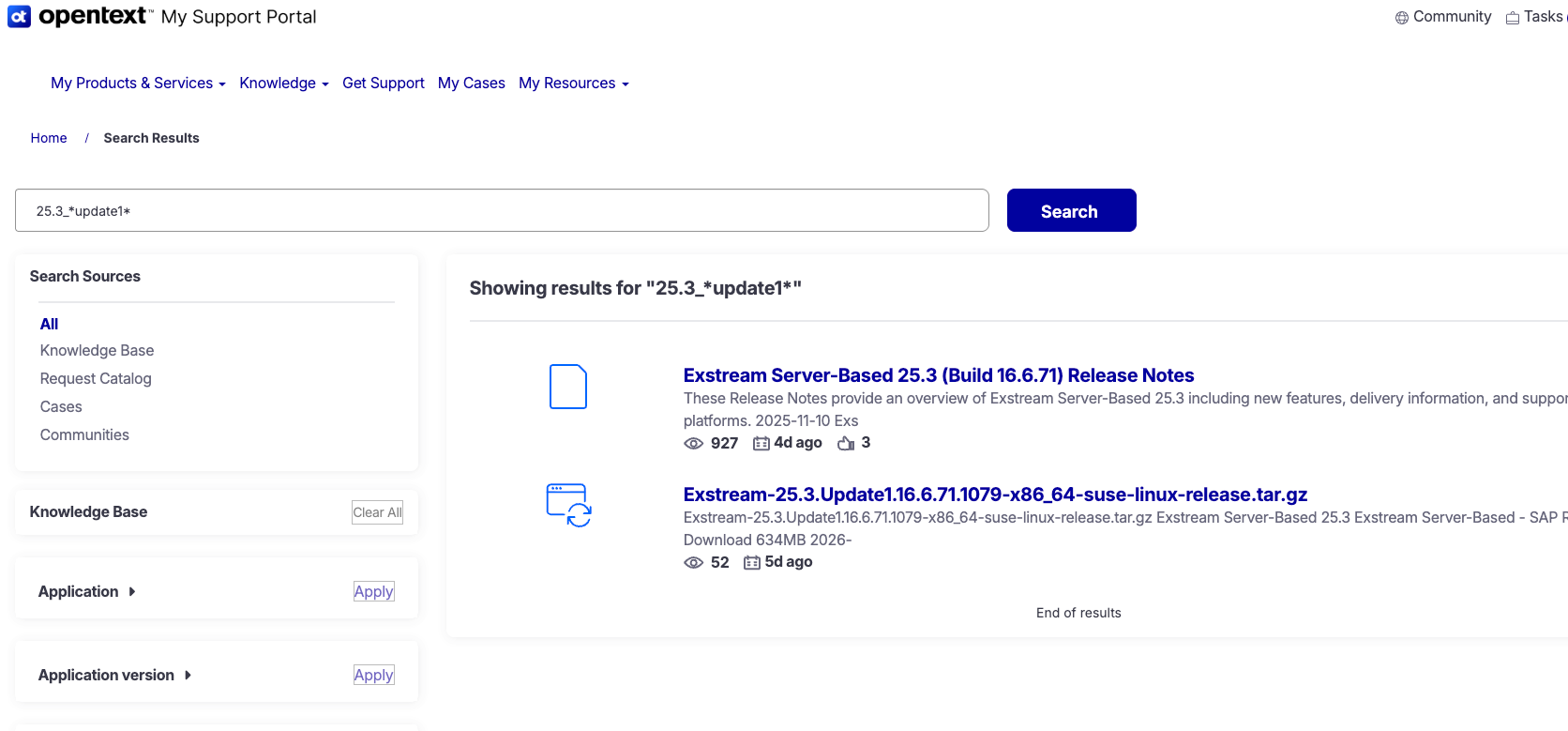The height and width of the screenshot is (731, 1568).
Task: Click the search query input field
Action: coord(502,210)
